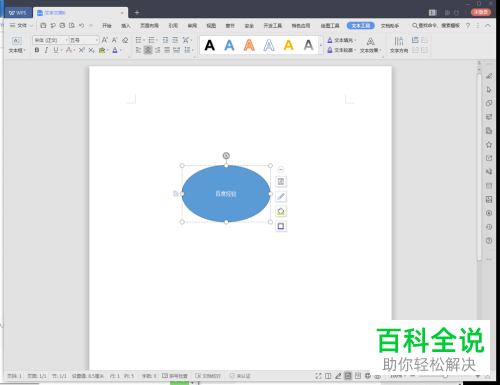Screen dimensions: 500x385
Task: Toggle Underline formatting
Action: pyautogui.click(x=56, y=50)
